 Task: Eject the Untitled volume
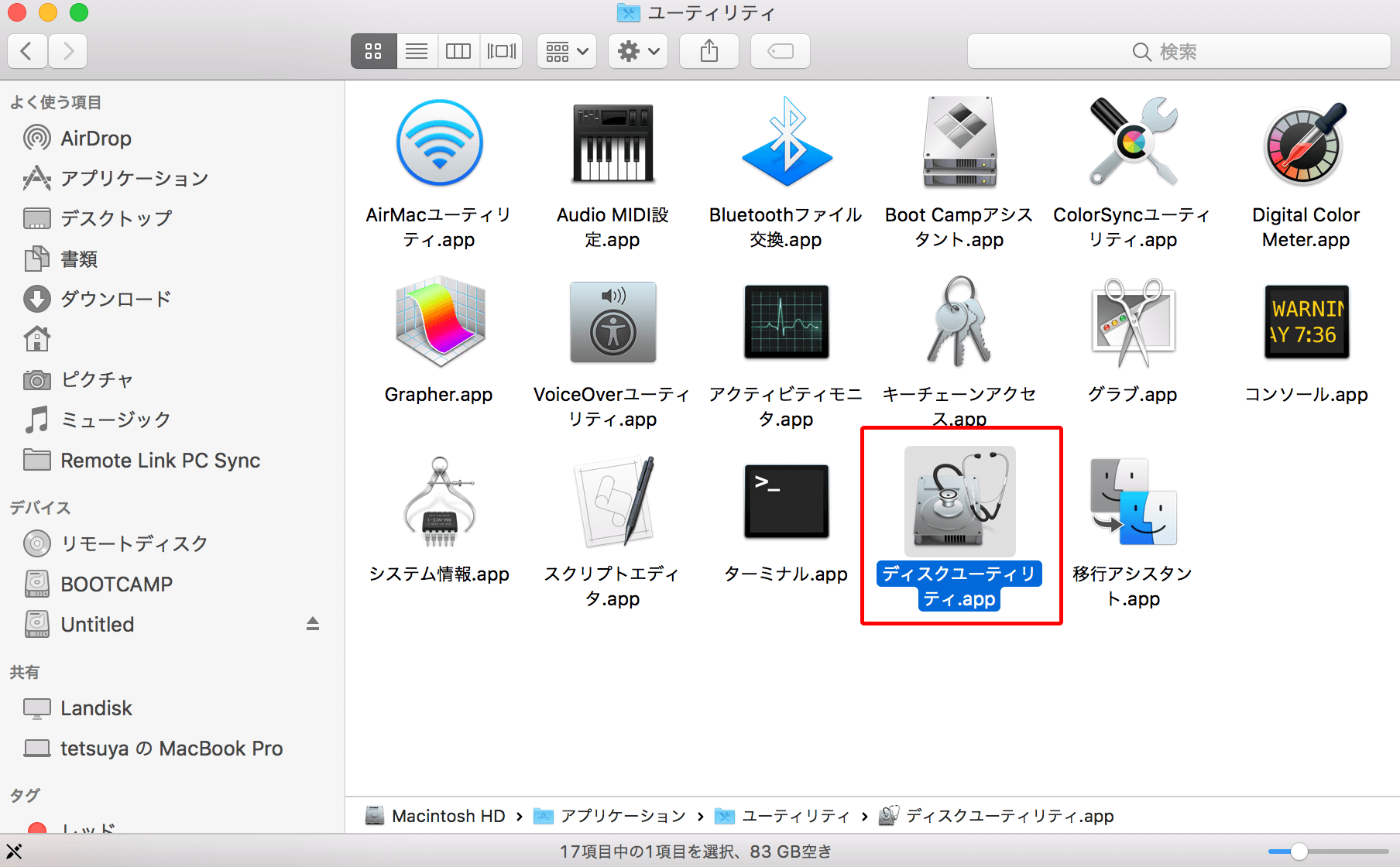pyautogui.click(x=313, y=624)
